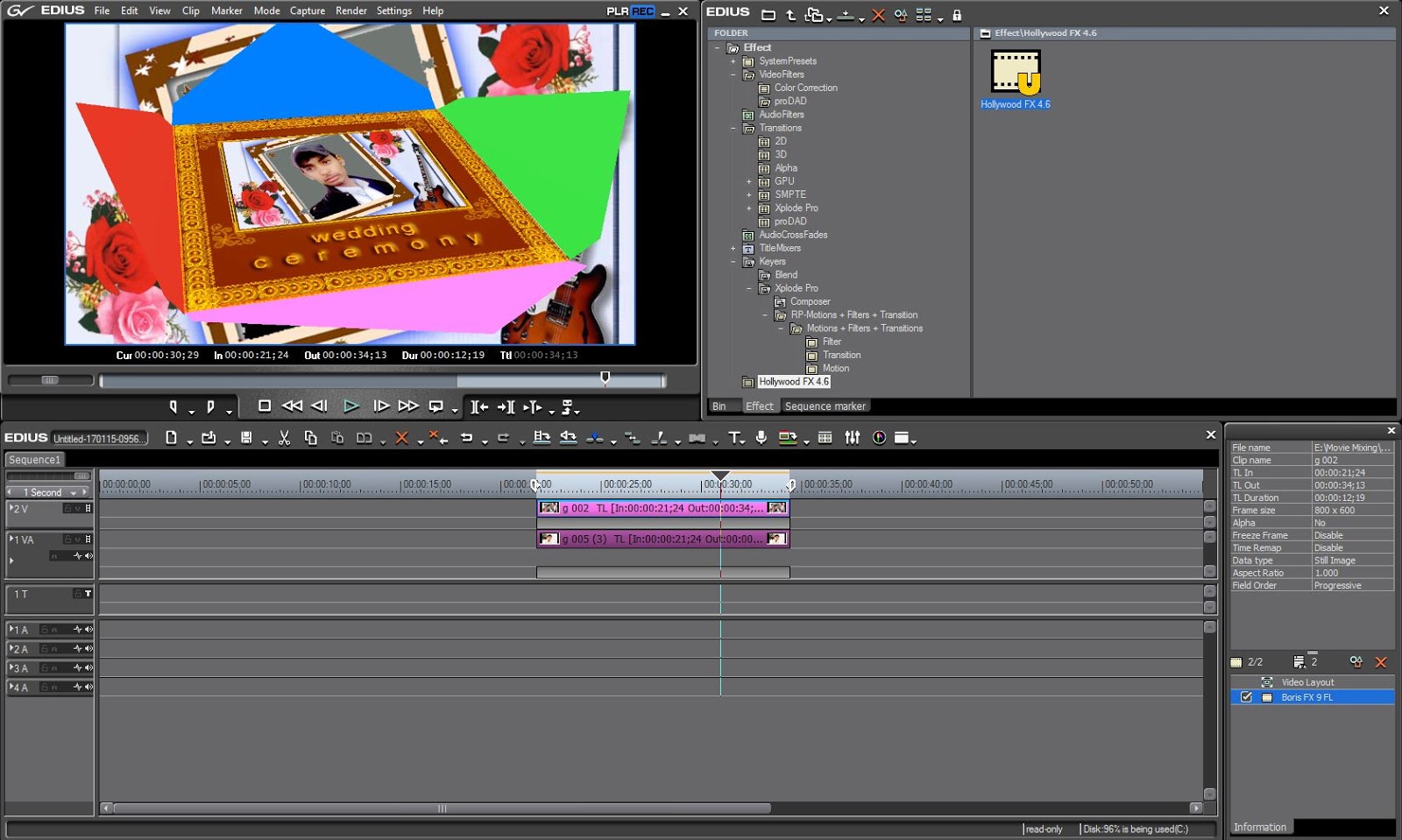Create a new sequence with New icon
Image resolution: width=1402 pixels, height=840 pixels.
point(171,438)
